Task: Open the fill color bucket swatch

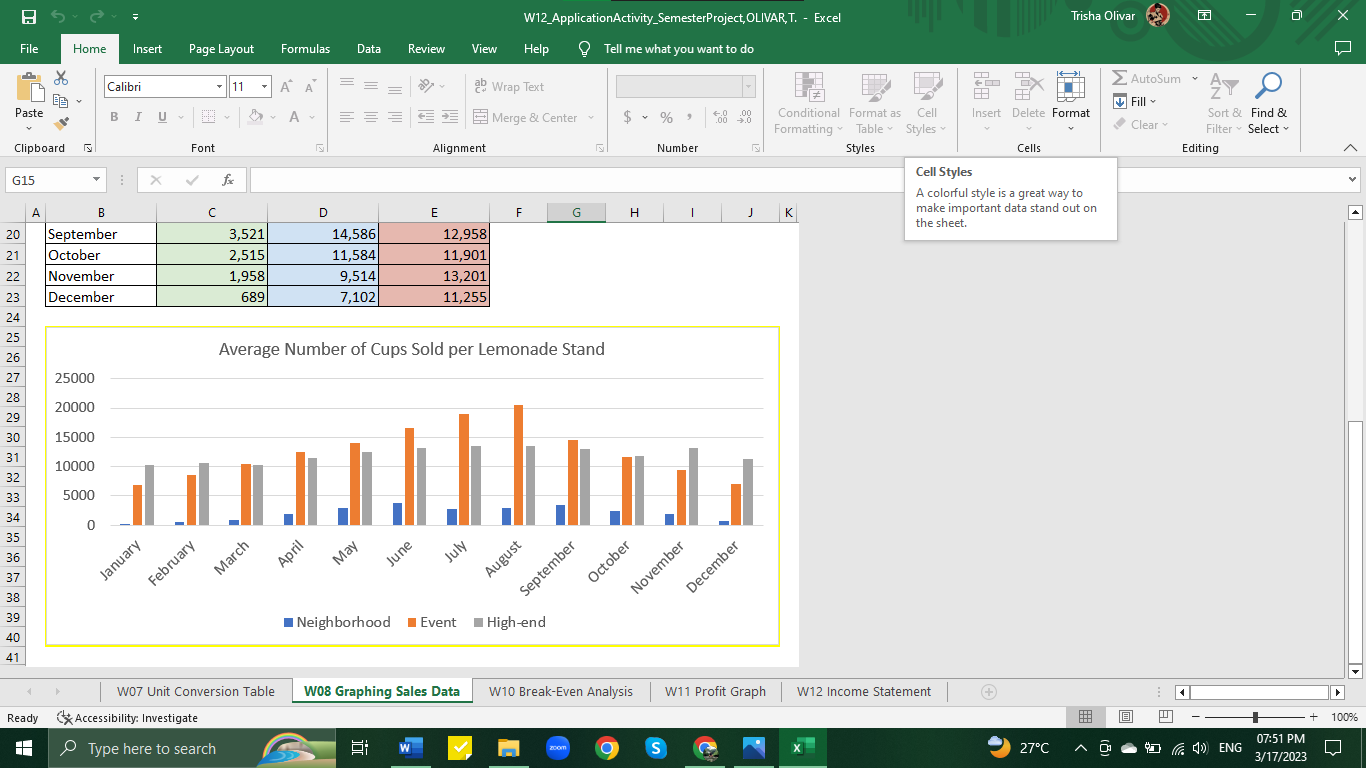Action: (x=255, y=117)
